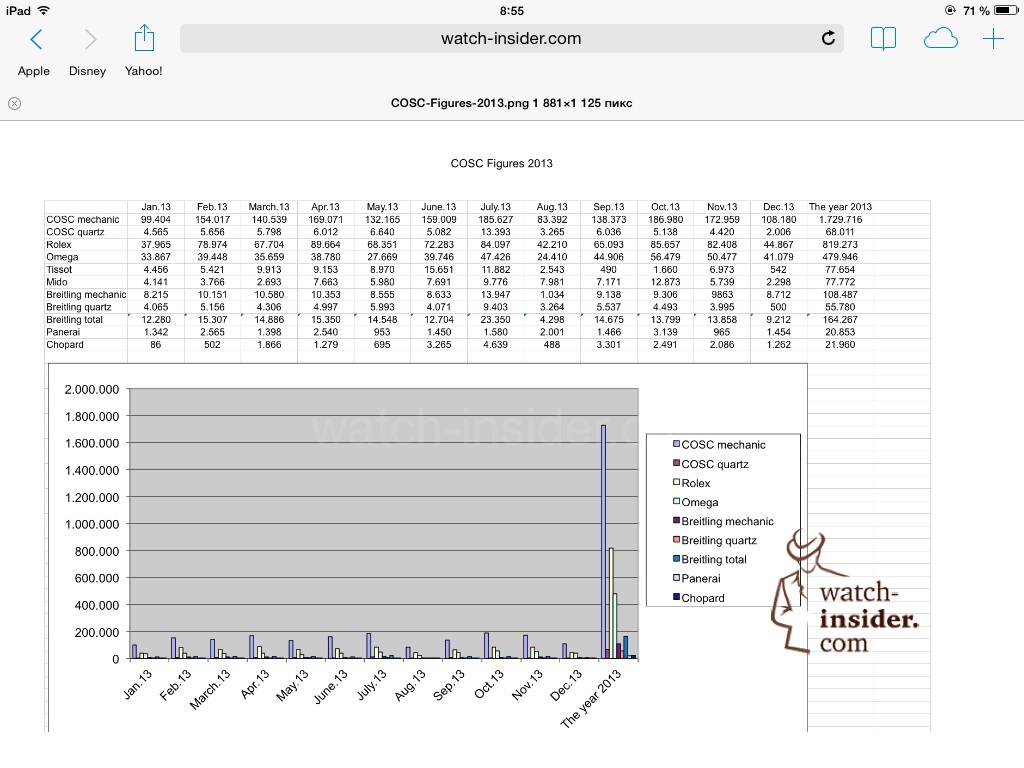Tap the rotation lock status icon
This screenshot has height=768, width=1024.
coord(950,10)
